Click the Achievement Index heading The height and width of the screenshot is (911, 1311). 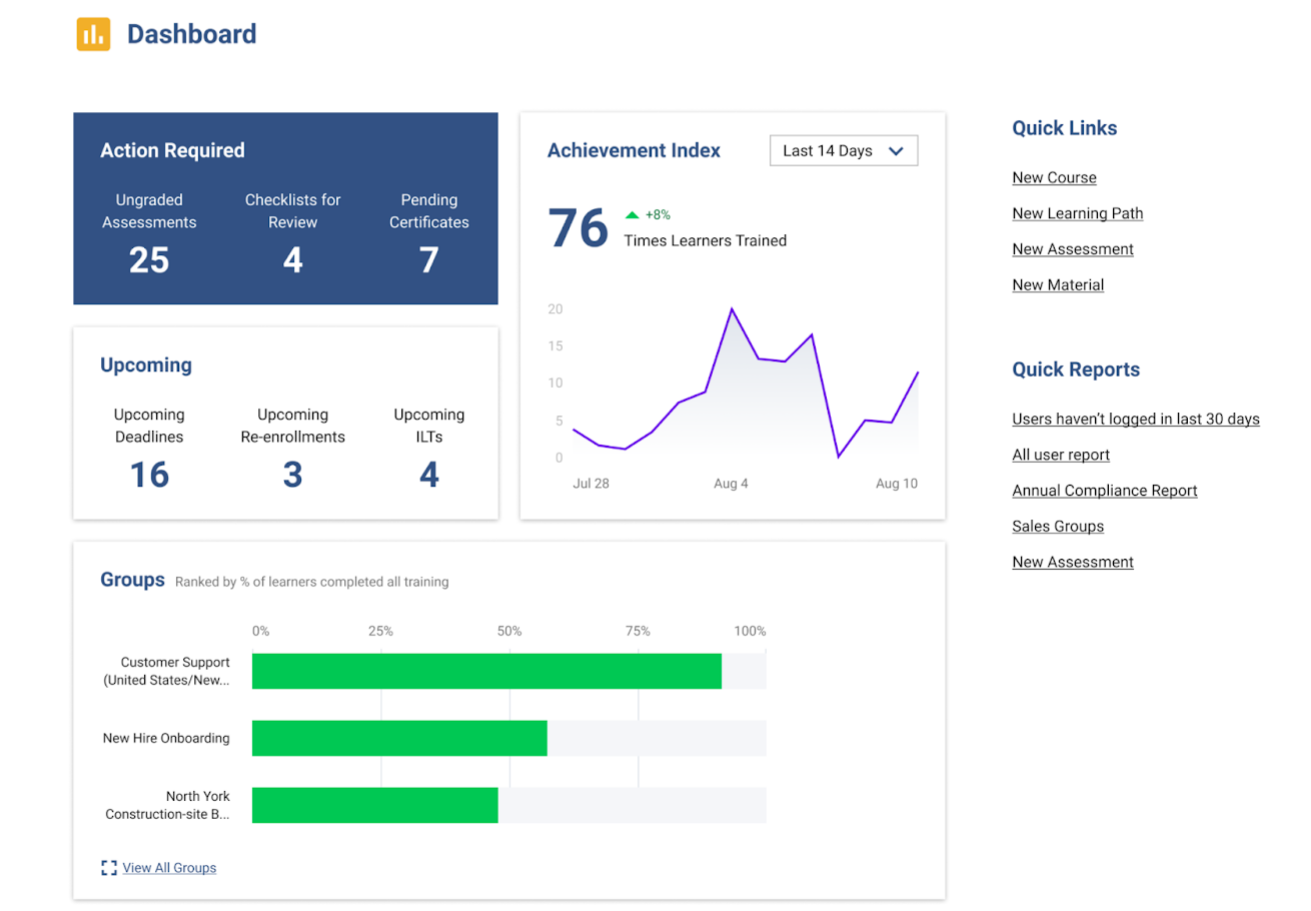click(x=634, y=151)
